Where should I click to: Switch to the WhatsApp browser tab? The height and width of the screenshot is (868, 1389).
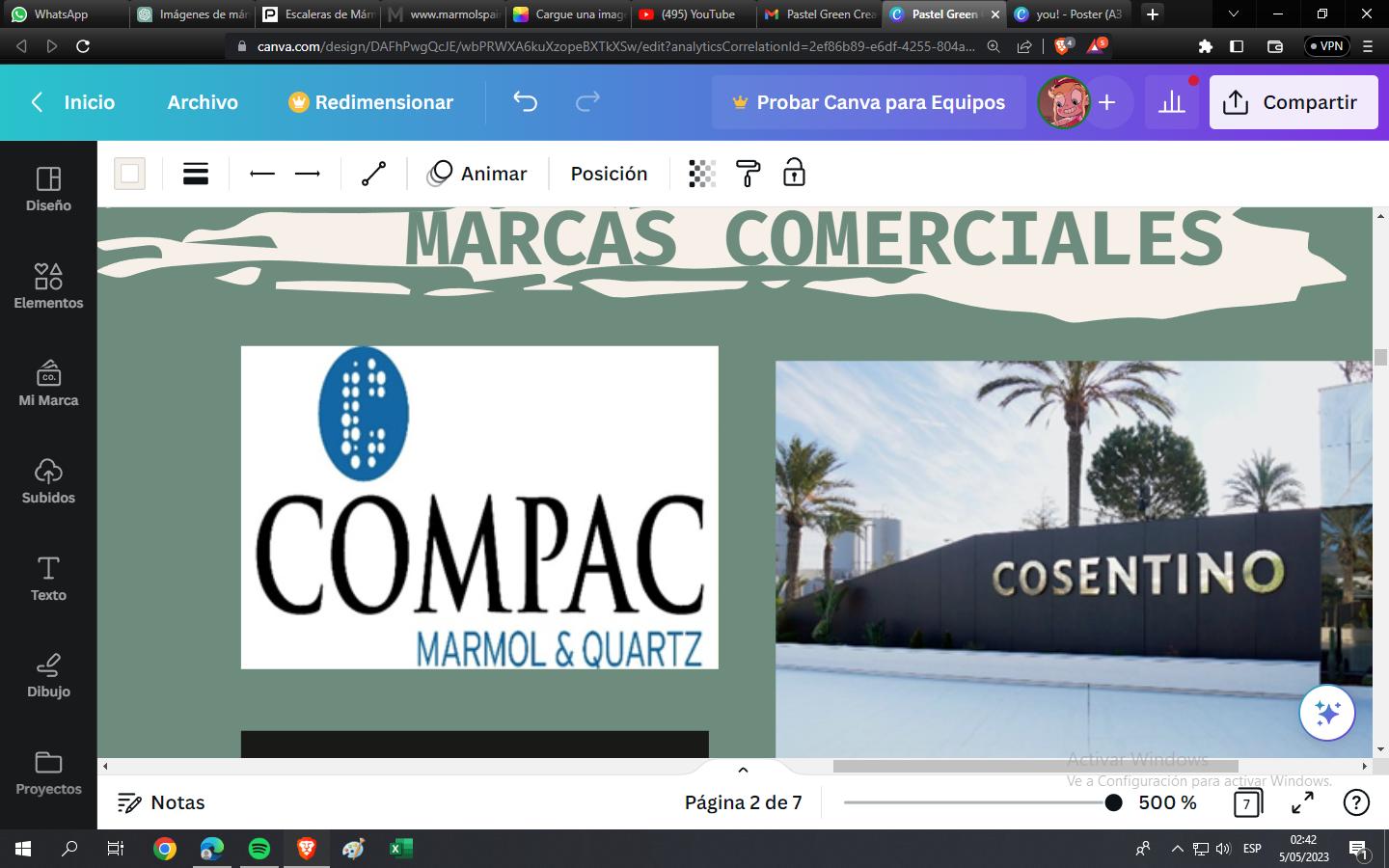63,14
